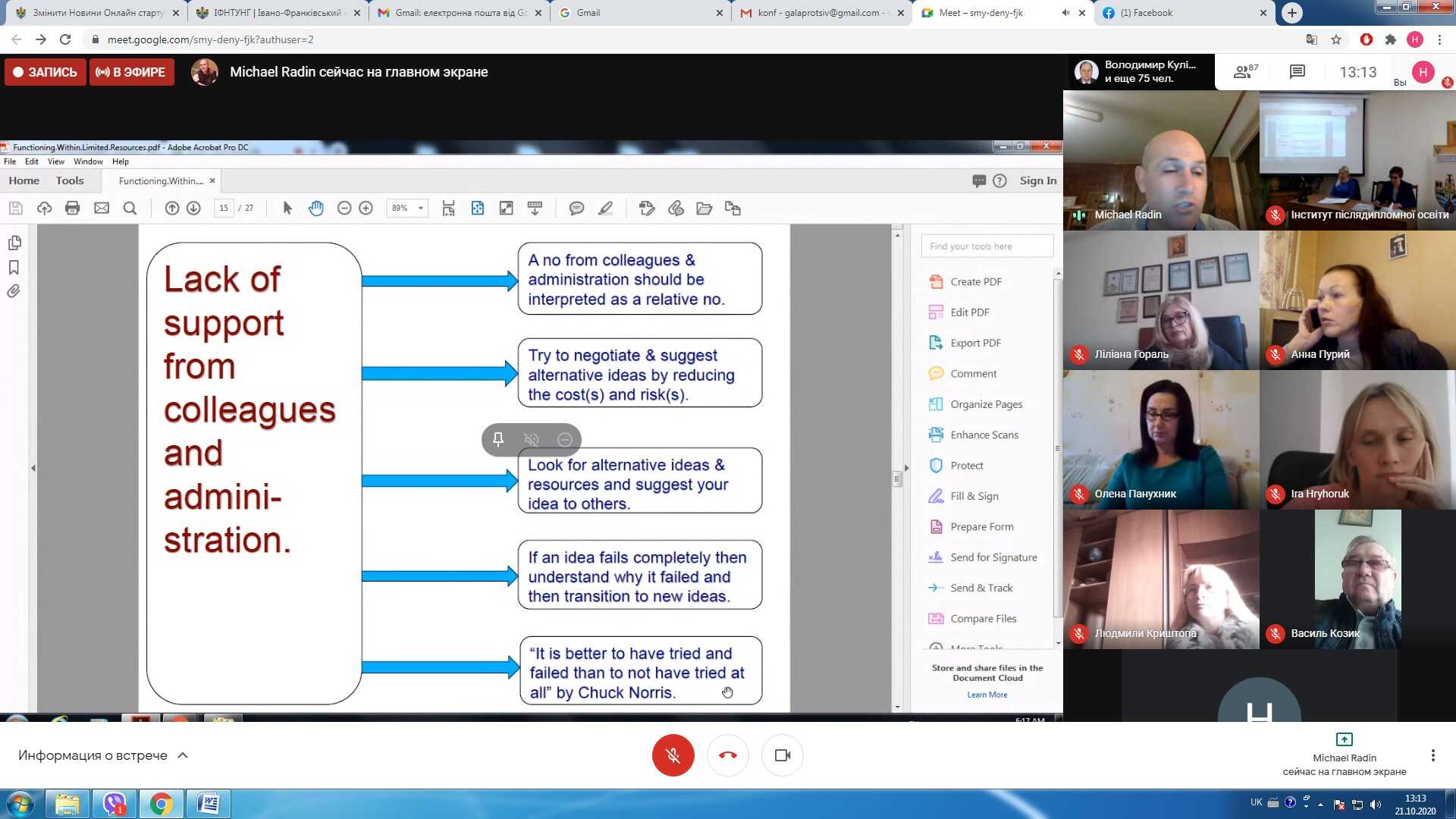1456x819 pixels.
Task: Bookmark this page with star icon
Action: point(1336,39)
